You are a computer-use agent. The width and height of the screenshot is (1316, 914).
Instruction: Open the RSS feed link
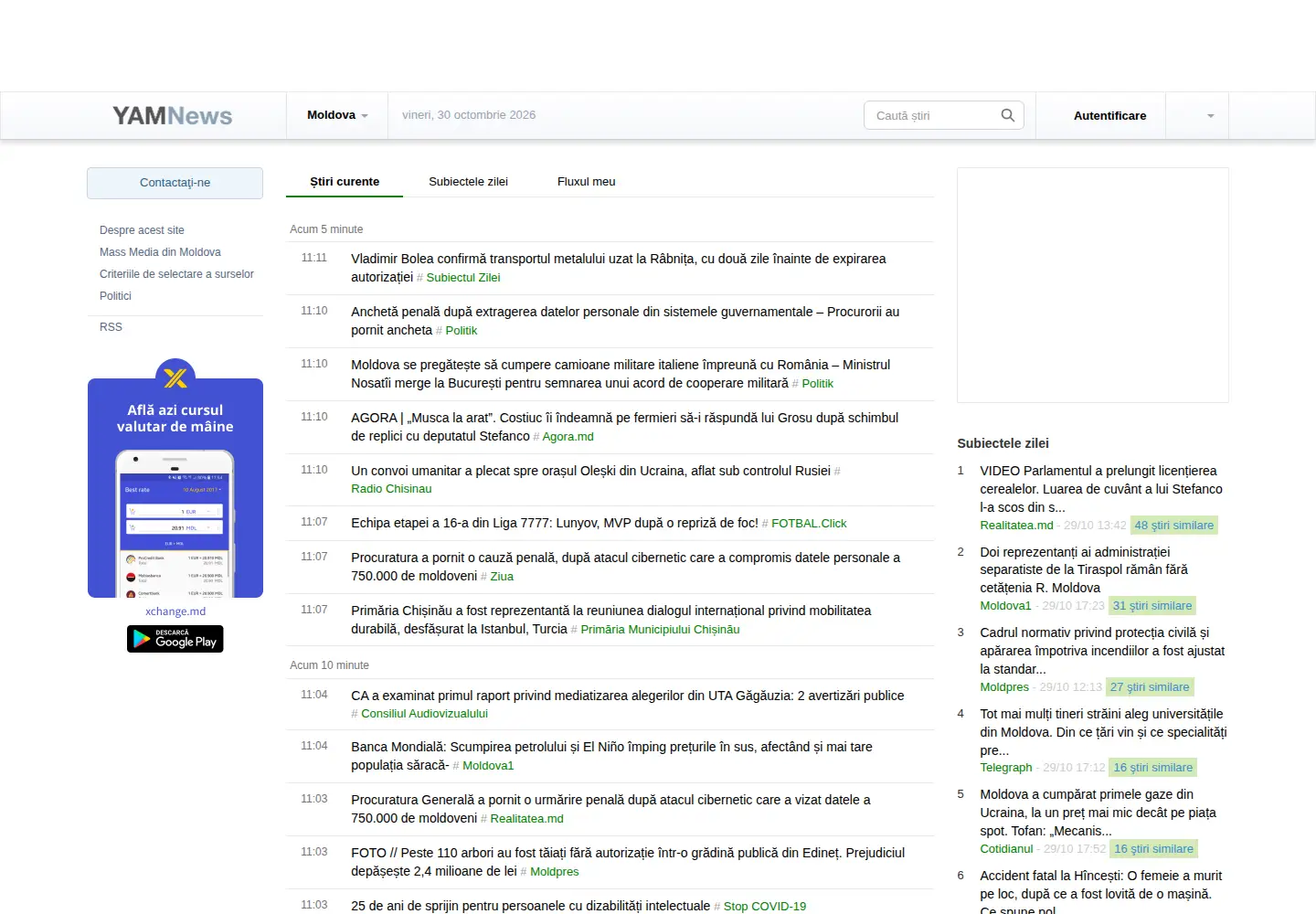111,327
